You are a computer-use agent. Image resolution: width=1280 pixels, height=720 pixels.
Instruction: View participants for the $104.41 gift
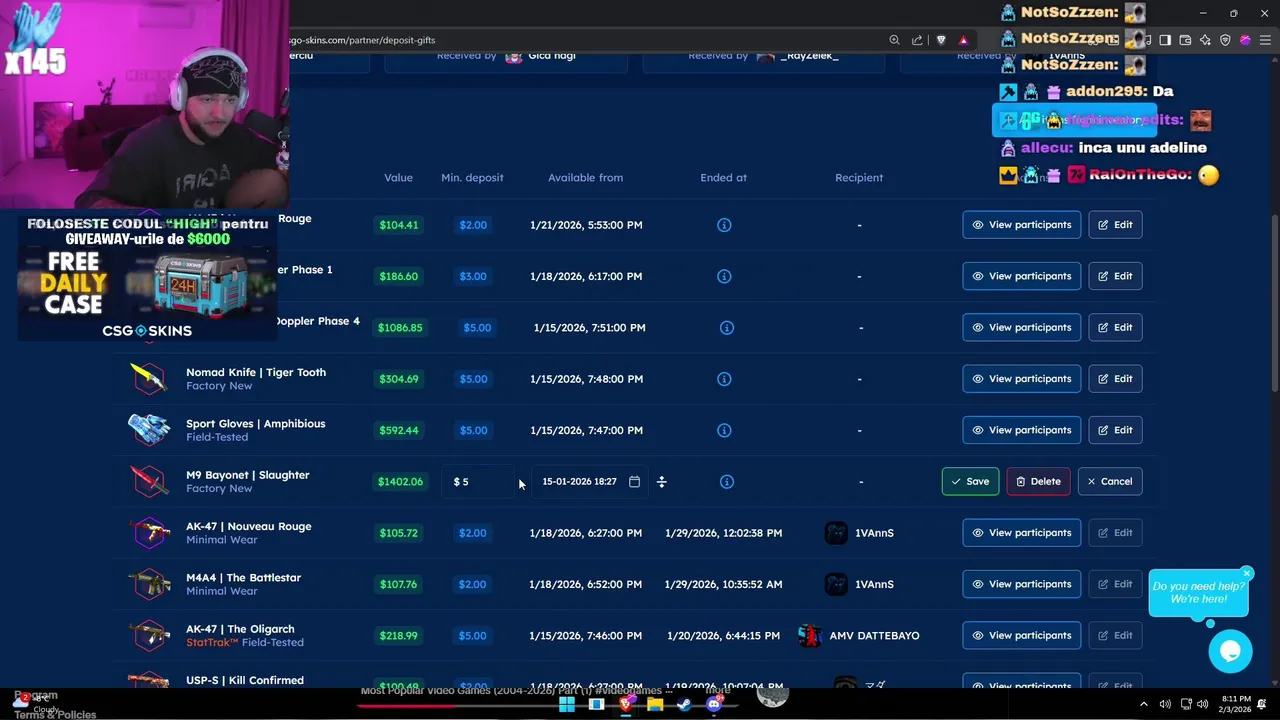pyautogui.click(x=1021, y=225)
